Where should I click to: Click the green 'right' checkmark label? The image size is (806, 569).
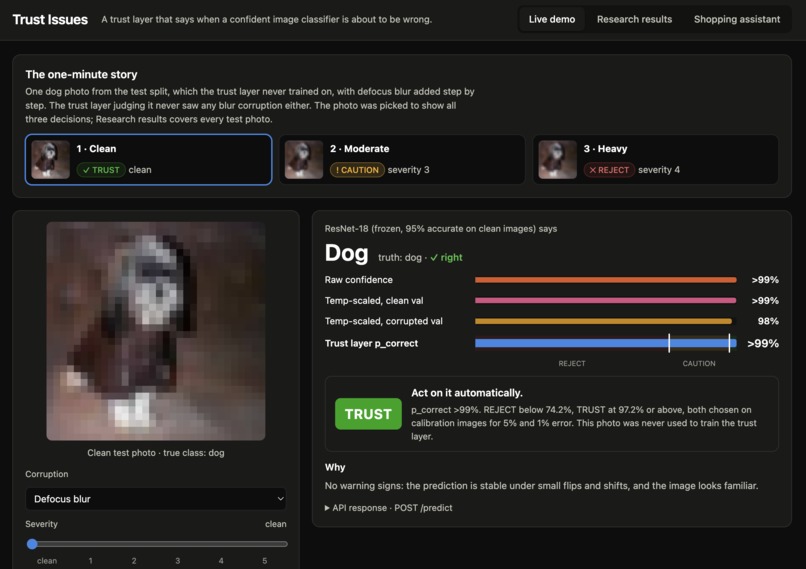pos(446,258)
